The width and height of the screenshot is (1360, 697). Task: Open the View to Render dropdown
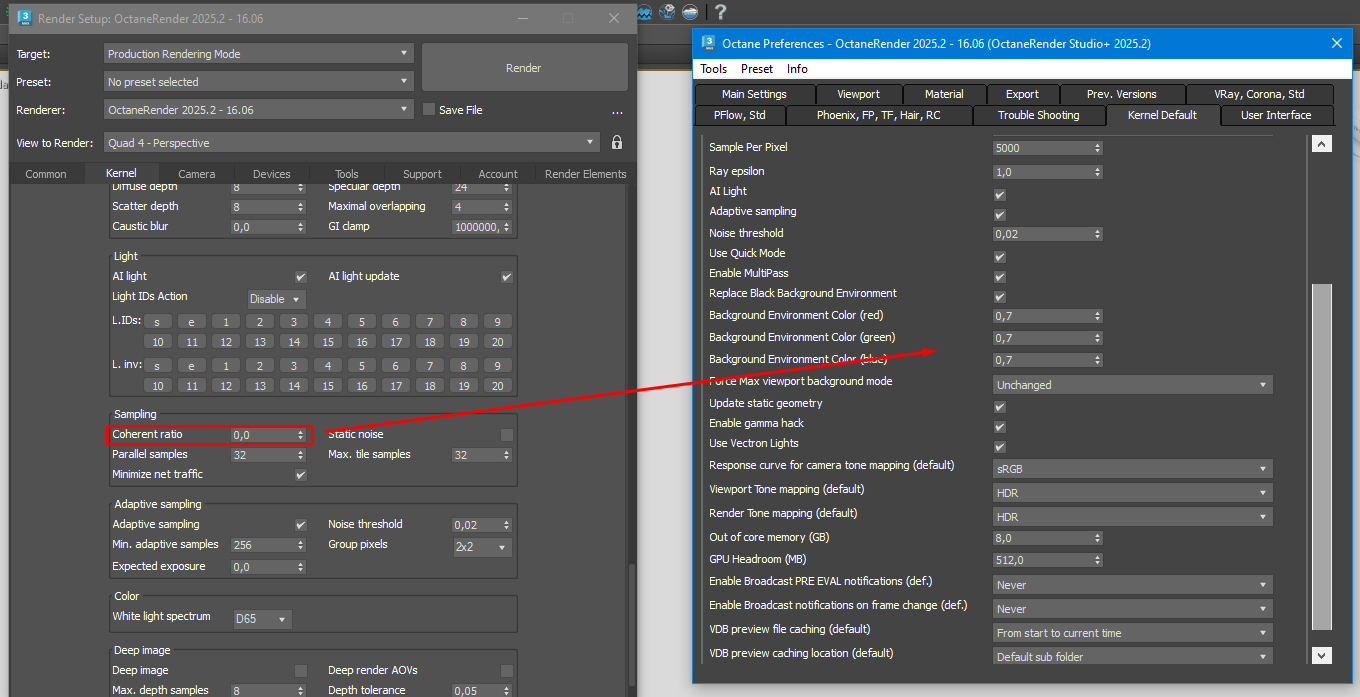352,143
